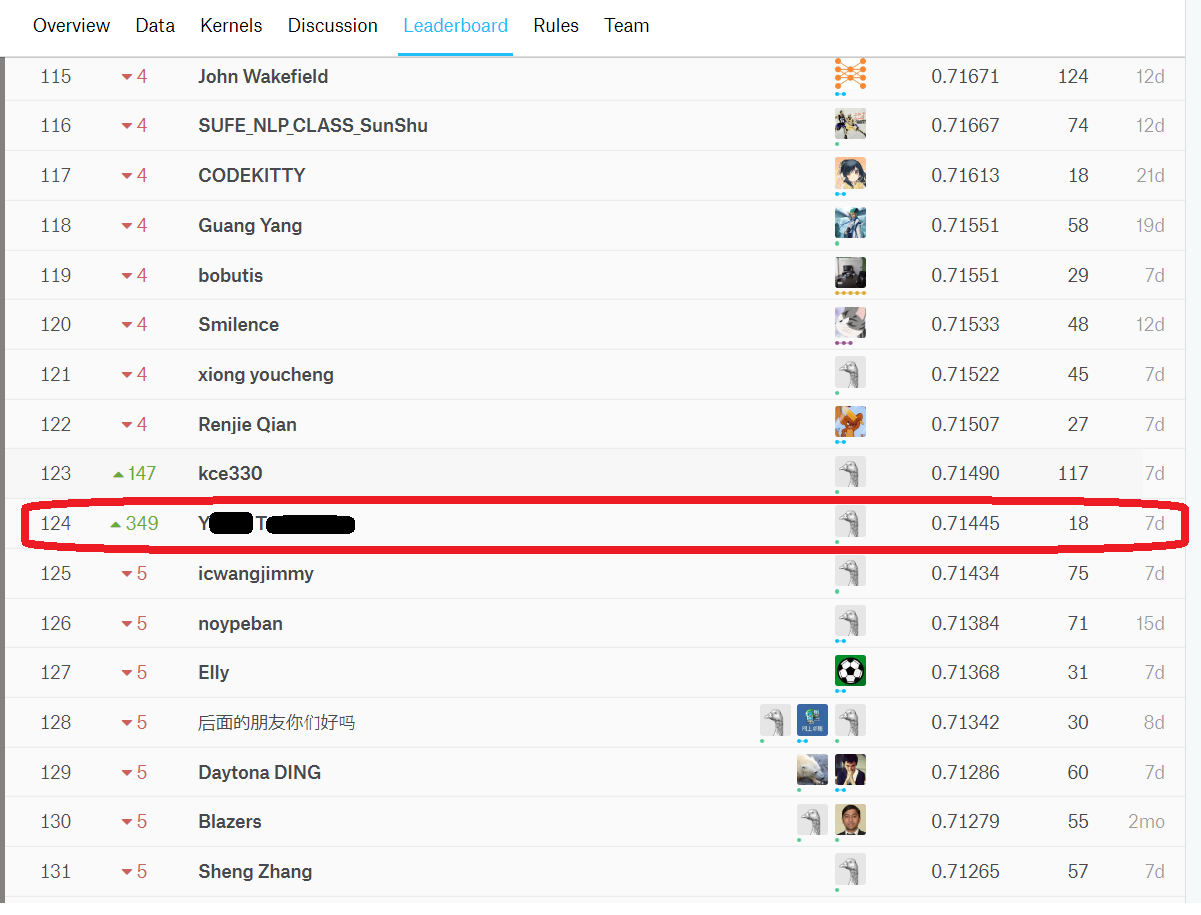Click the noypeban name
This screenshot has height=915, width=1201.
pyautogui.click(x=241, y=623)
